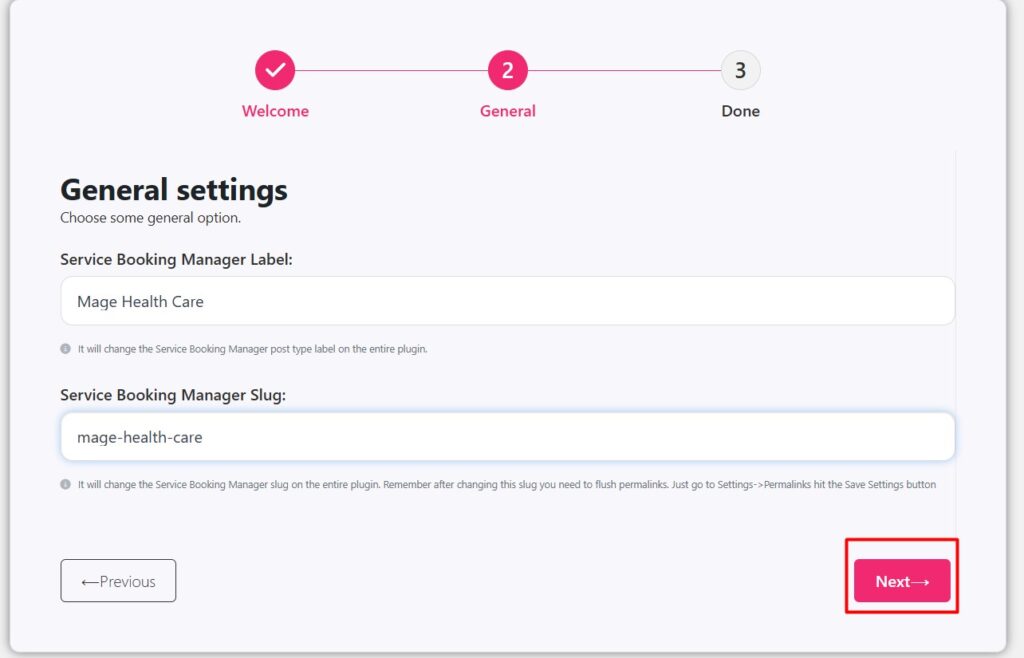Viewport: 1024px width, 658px height.
Task: Select the pink circle numbered 2
Action: 507,70
